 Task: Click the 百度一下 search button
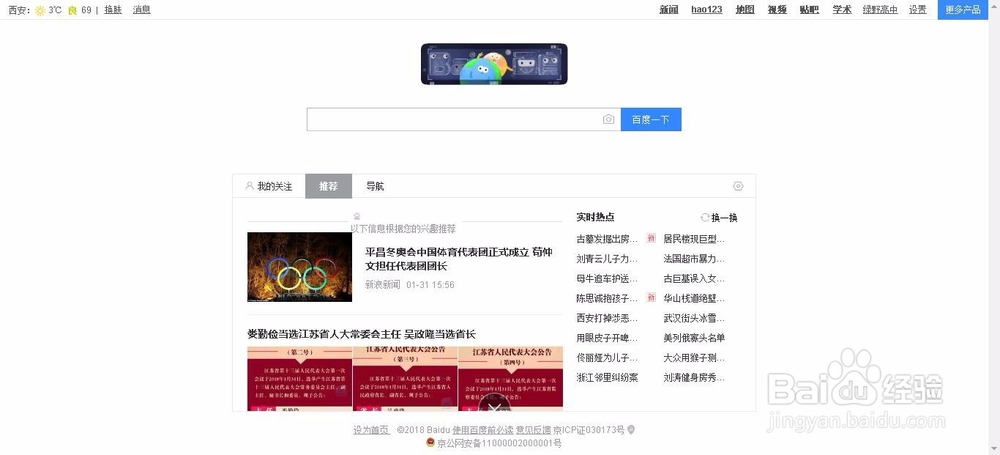tap(651, 119)
